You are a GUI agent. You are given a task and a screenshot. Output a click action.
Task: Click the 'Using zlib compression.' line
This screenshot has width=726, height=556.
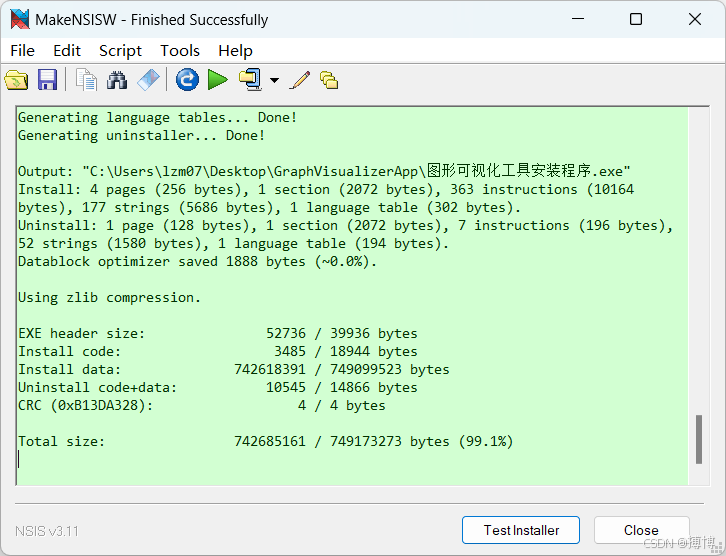109,297
